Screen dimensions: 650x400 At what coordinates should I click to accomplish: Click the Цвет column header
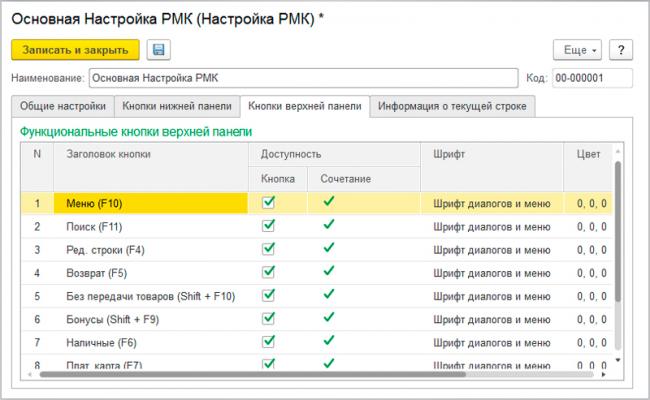coord(588,167)
